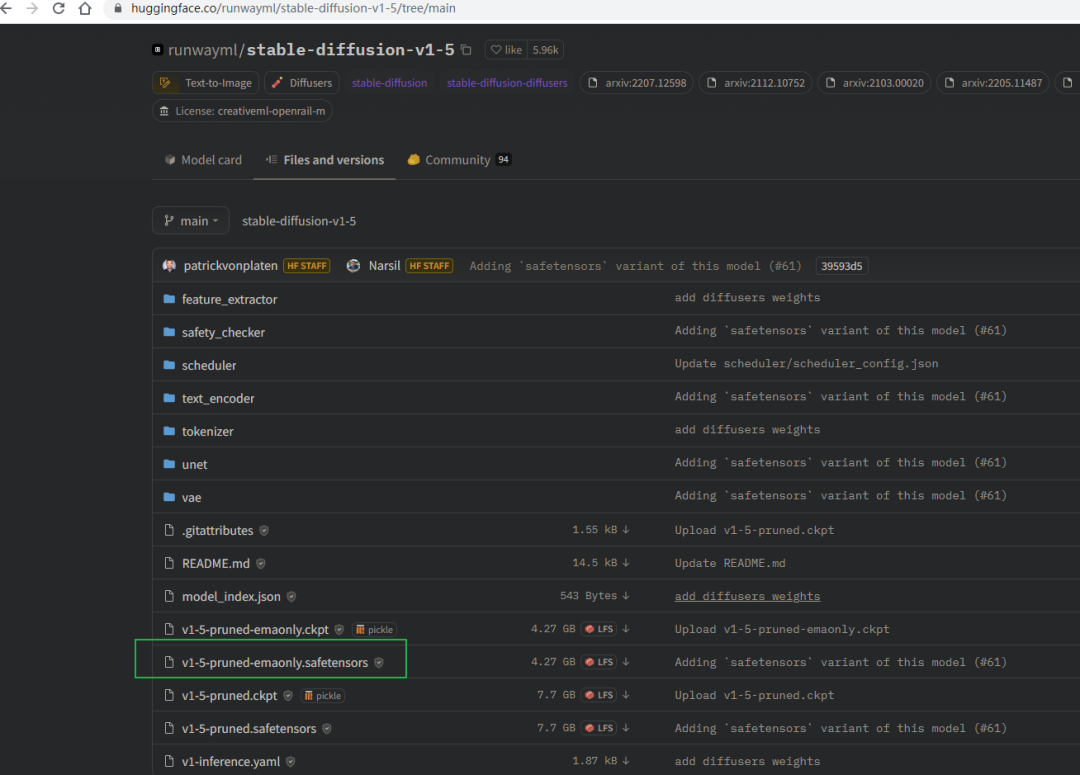The image size is (1080, 775).
Task: Copy model name with the clipboard icon
Action: pos(466,50)
